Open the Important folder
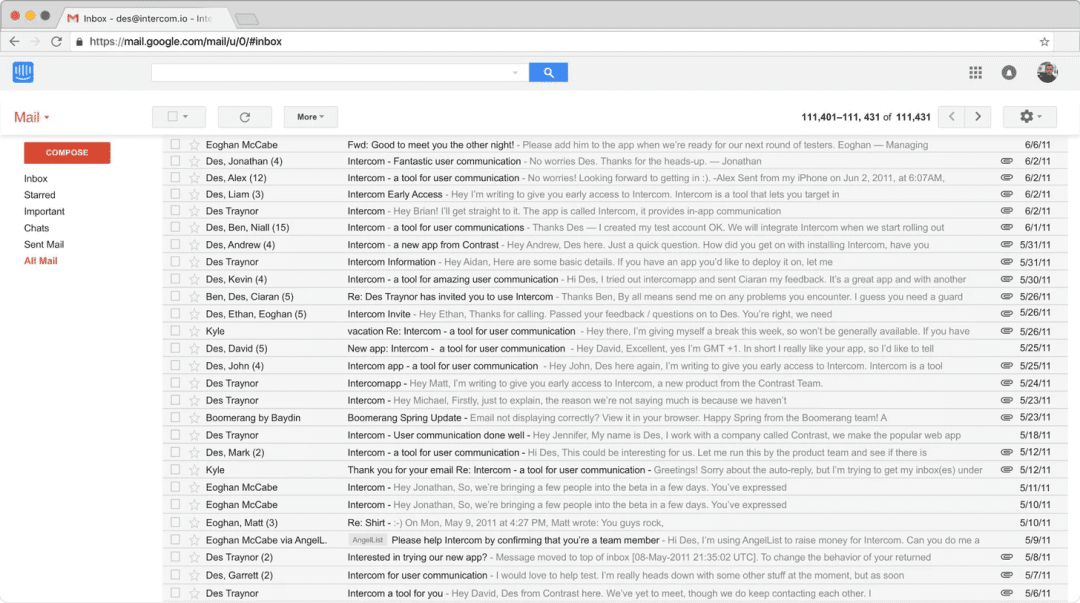This screenshot has height=603, width=1080. point(44,212)
